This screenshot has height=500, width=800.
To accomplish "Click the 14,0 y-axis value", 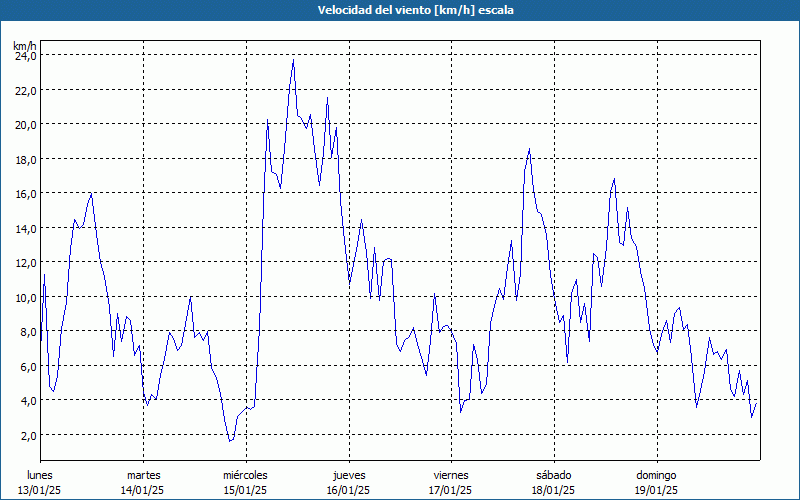I will [x=26, y=228].
